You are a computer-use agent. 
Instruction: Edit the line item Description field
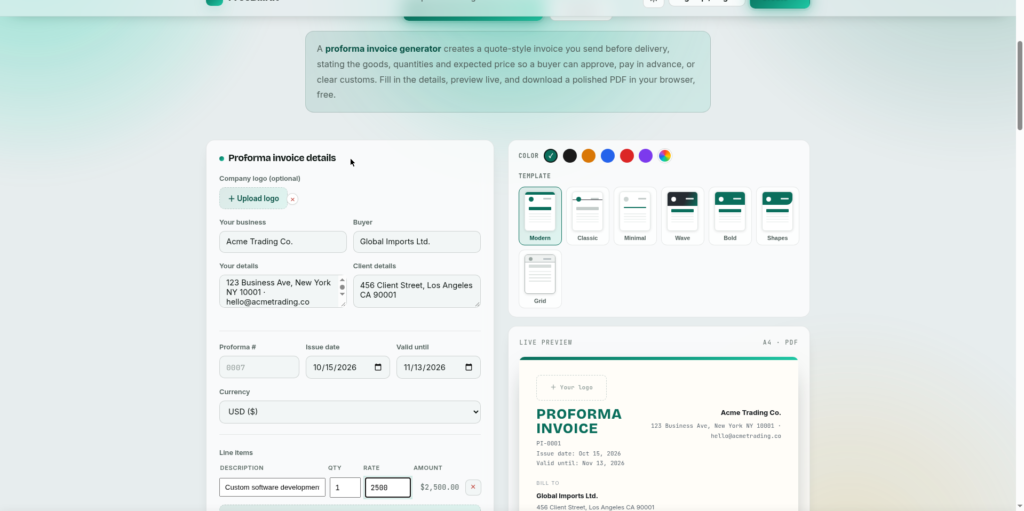point(272,487)
